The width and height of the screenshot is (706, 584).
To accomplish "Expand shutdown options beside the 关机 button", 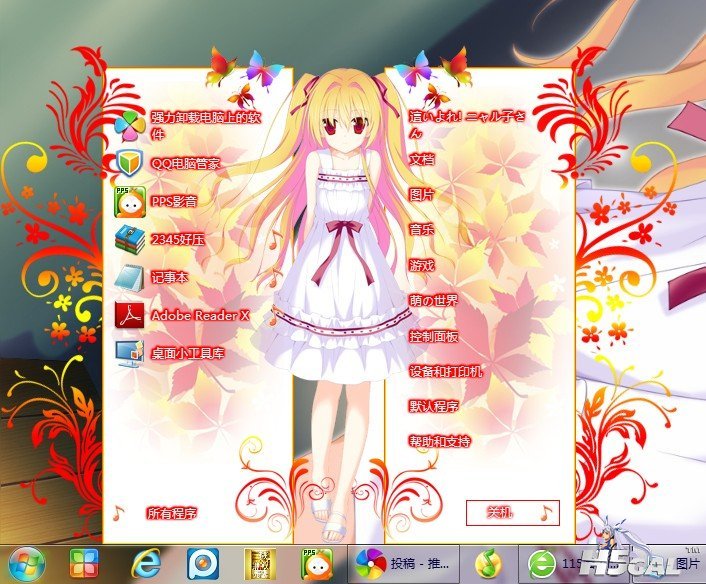I will point(546,513).
